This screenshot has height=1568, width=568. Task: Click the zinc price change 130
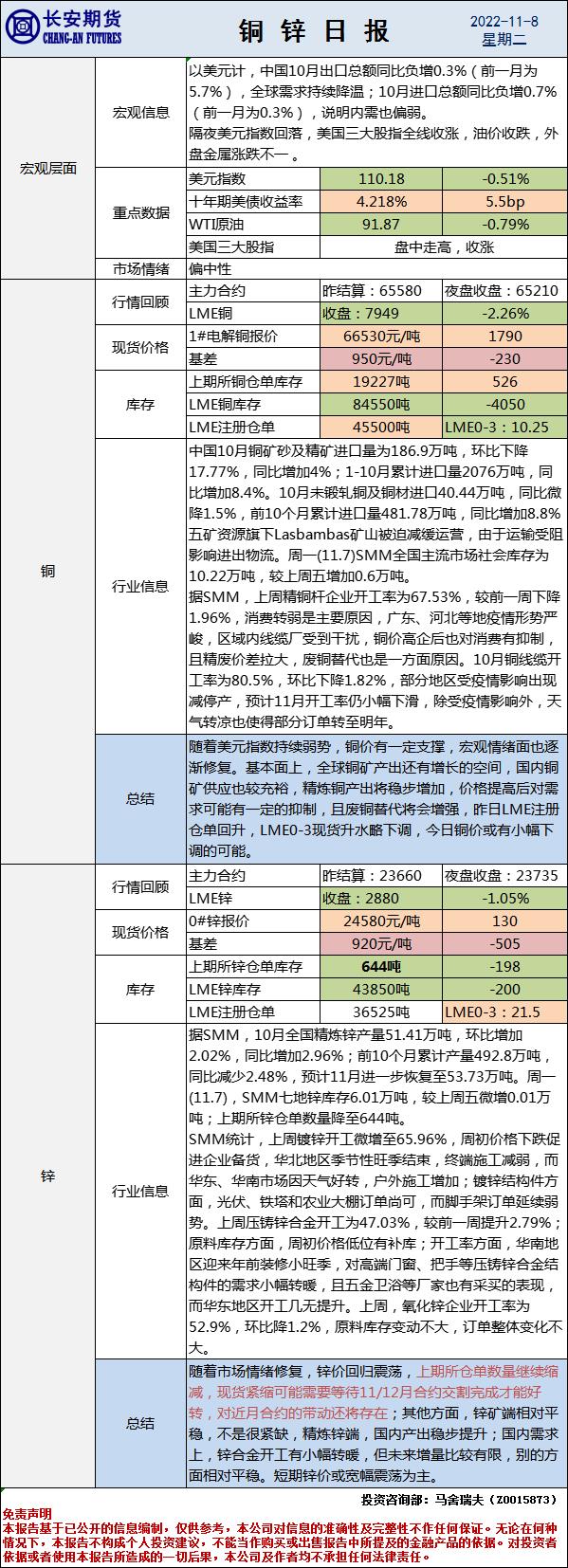(x=504, y=921)
